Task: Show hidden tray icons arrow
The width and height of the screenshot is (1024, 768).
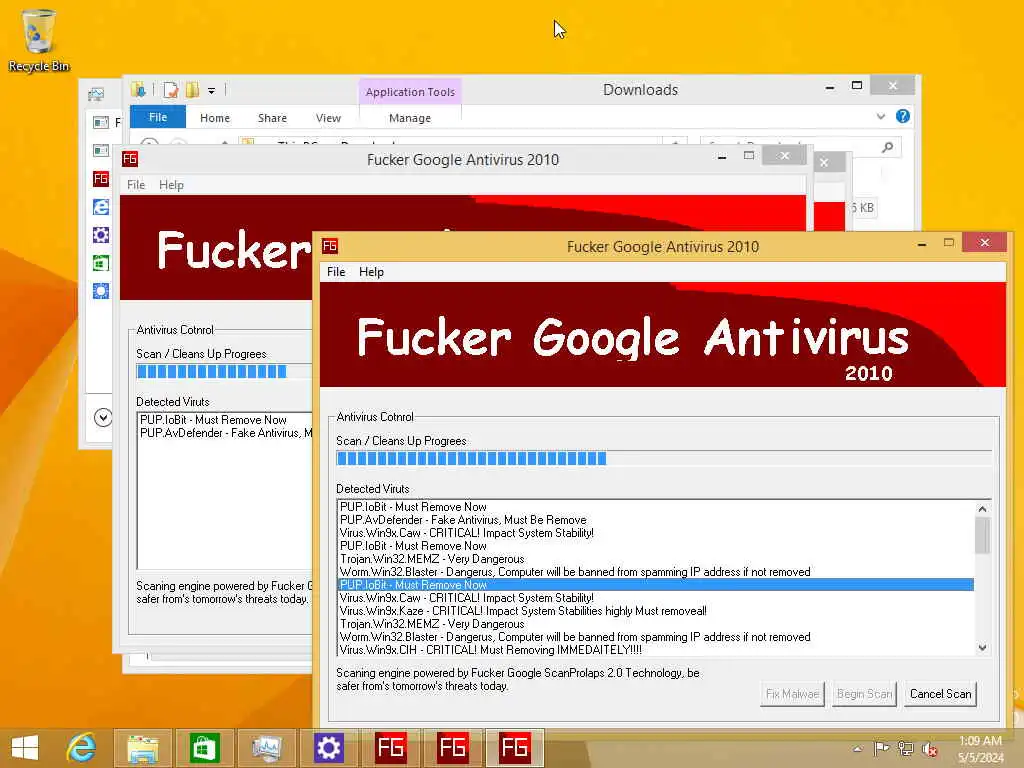Action: (x=857, y=749)
